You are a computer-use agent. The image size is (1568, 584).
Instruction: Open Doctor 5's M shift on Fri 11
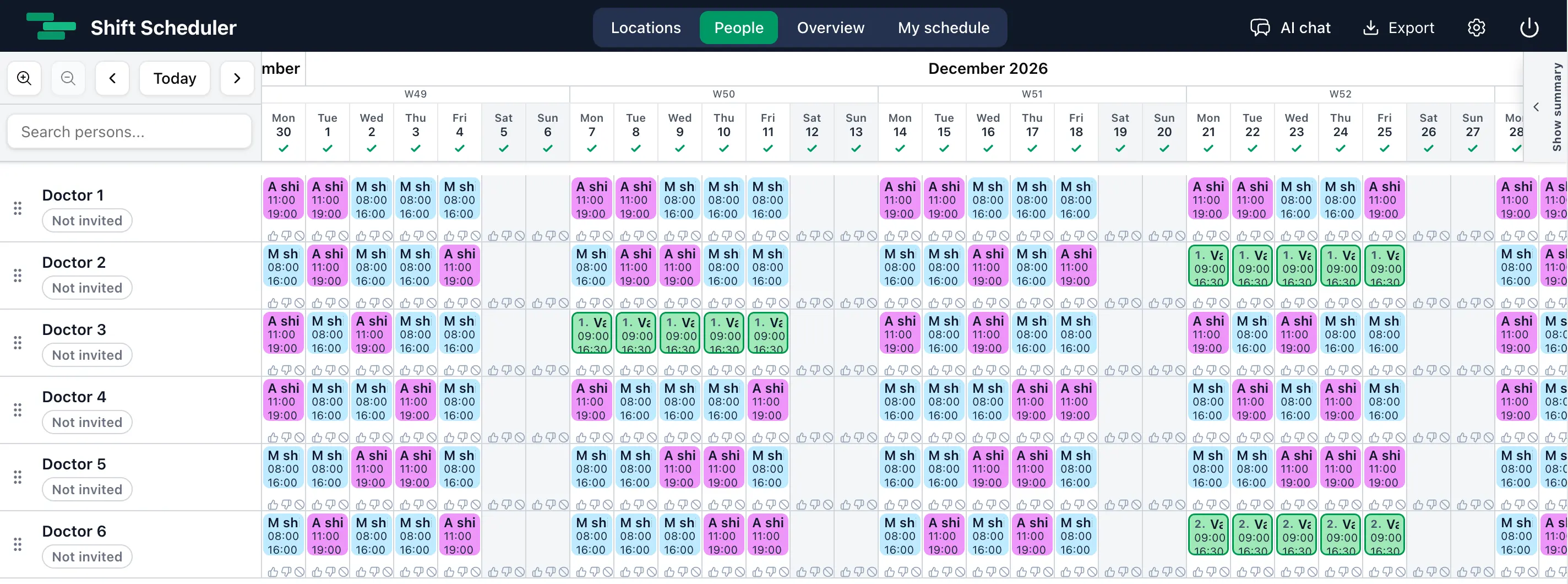tap(768, 468)
